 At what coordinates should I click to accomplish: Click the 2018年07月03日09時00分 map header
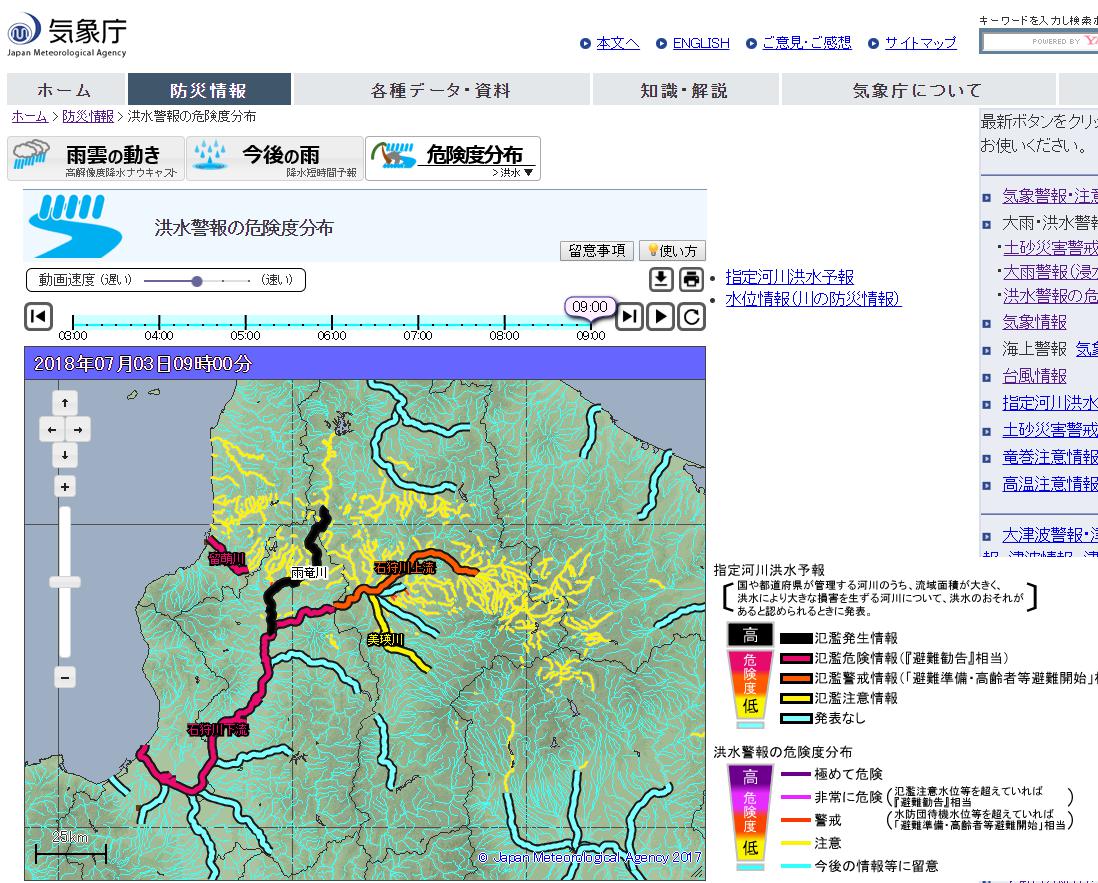coord(365,363)
